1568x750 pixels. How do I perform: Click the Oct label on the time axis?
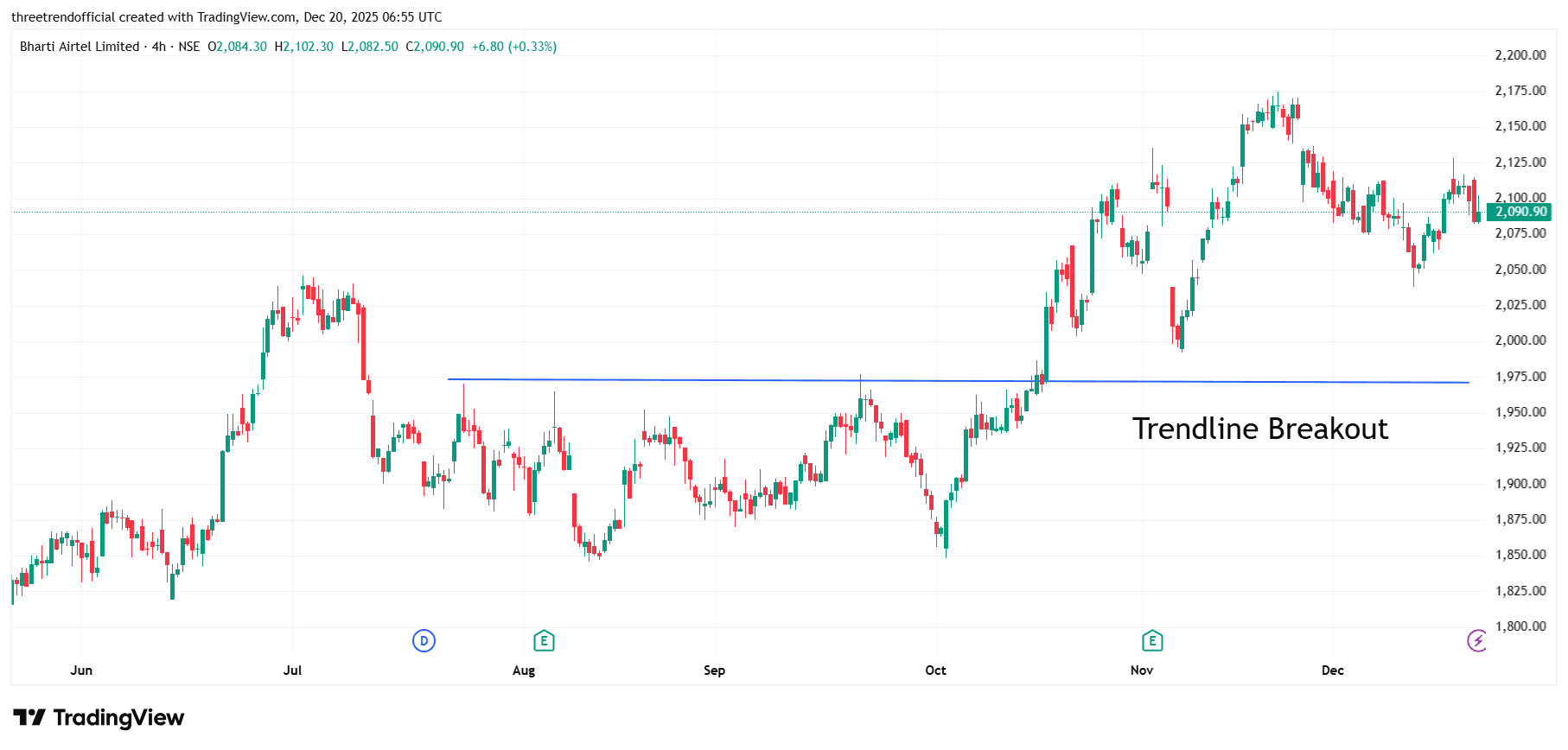click(x=936, y=671)
